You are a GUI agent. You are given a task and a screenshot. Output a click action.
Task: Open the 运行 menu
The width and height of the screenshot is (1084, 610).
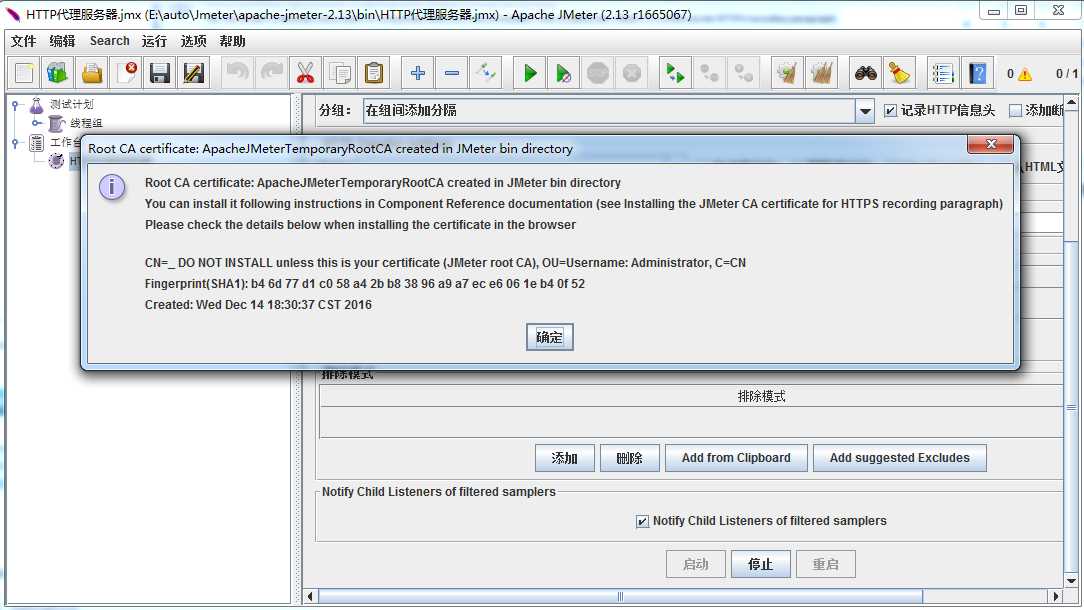(x=154, y=41)
